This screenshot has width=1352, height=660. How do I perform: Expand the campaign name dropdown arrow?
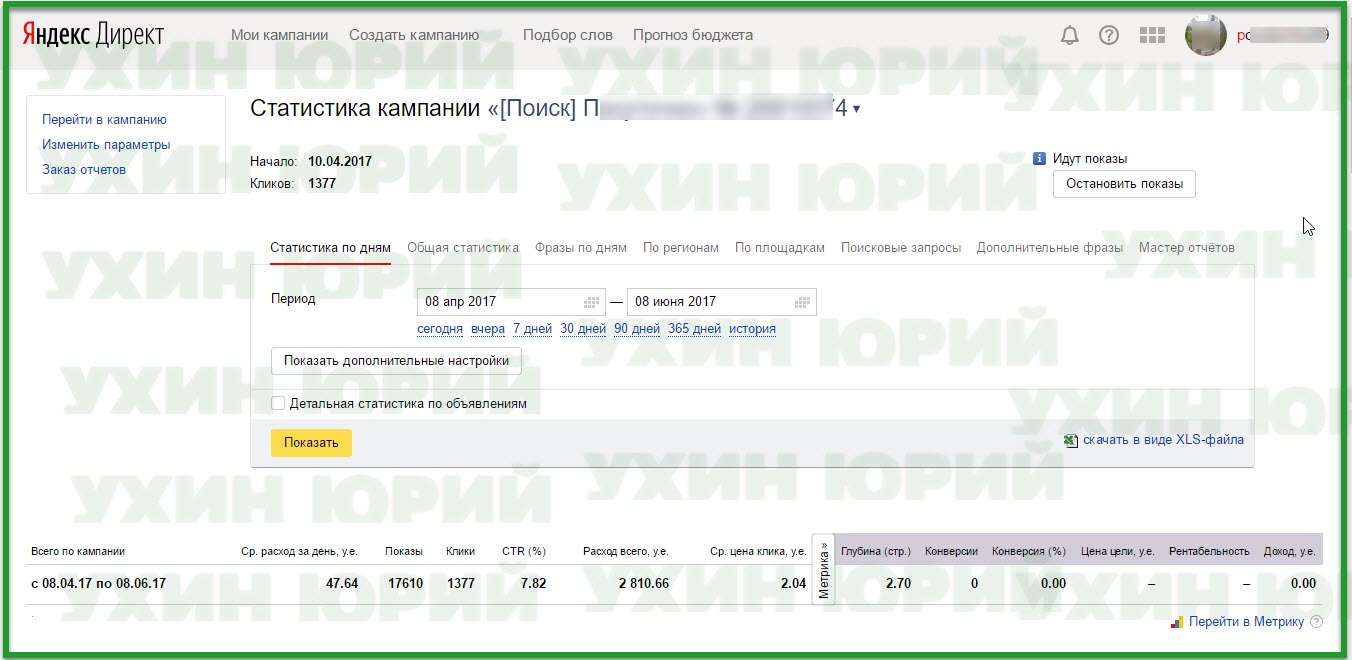(858, 110)
